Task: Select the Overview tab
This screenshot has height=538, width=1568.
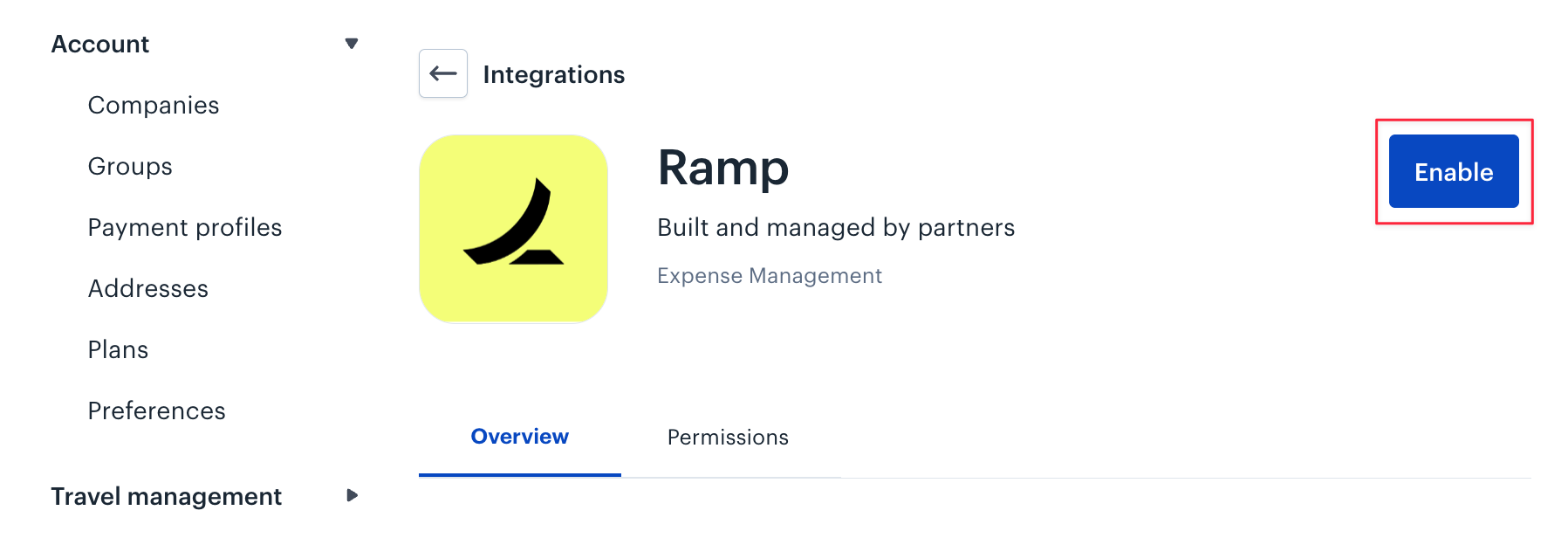Action: [520, 437]
